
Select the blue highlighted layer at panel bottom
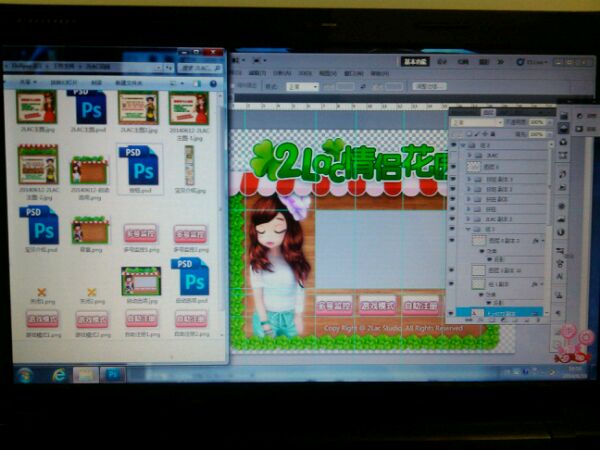pyautogui.click(x=499, y=313)
